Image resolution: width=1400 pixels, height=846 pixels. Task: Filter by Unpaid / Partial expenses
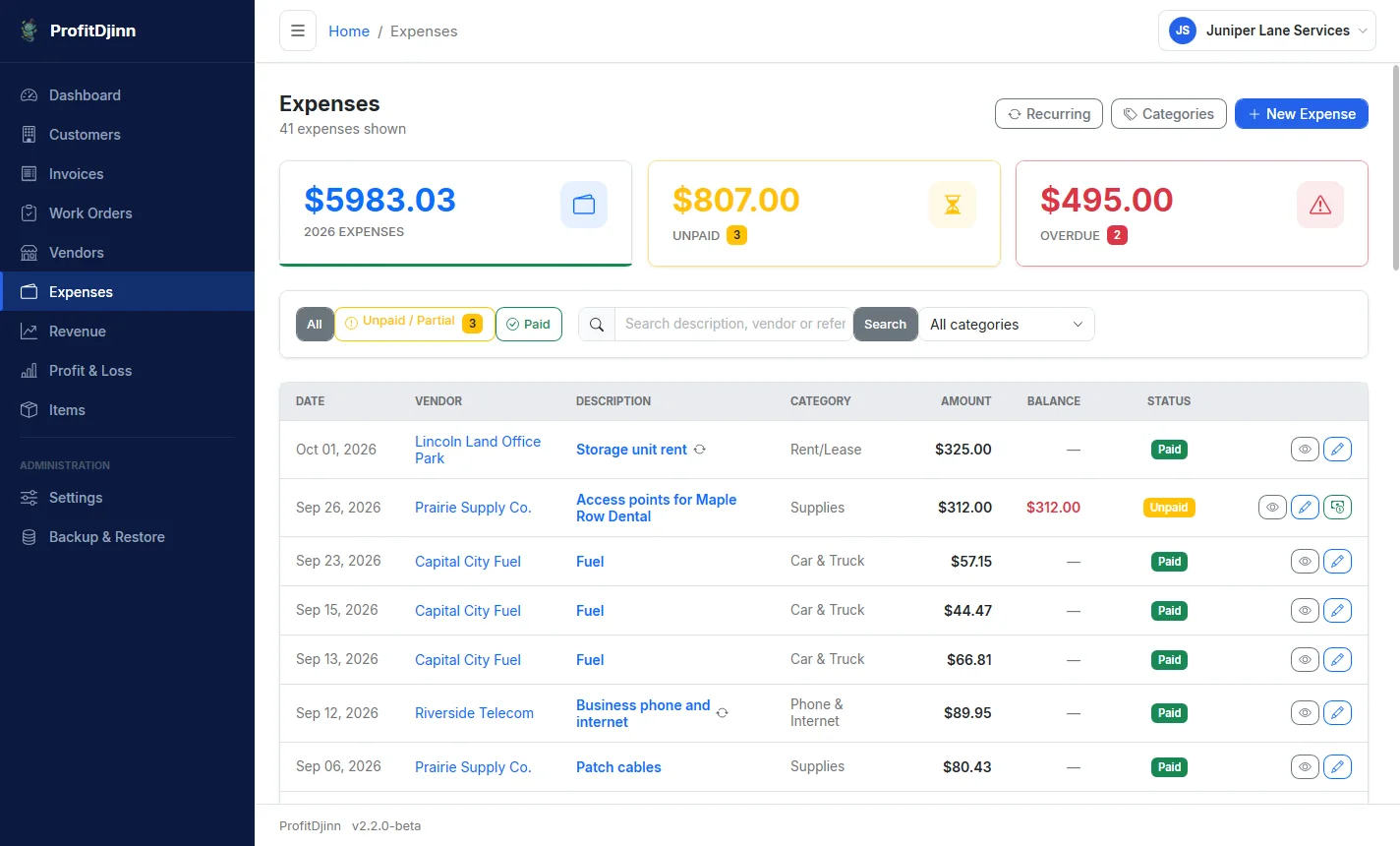(415, 324)
